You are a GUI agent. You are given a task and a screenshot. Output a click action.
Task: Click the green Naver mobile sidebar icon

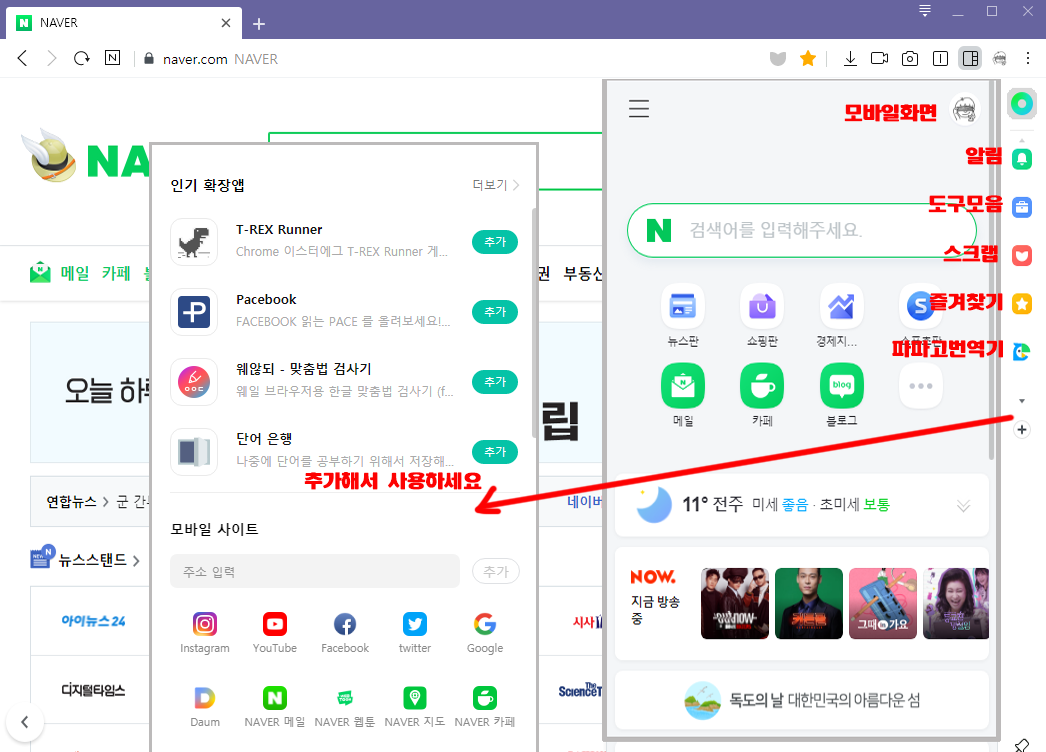[1021, 103]
